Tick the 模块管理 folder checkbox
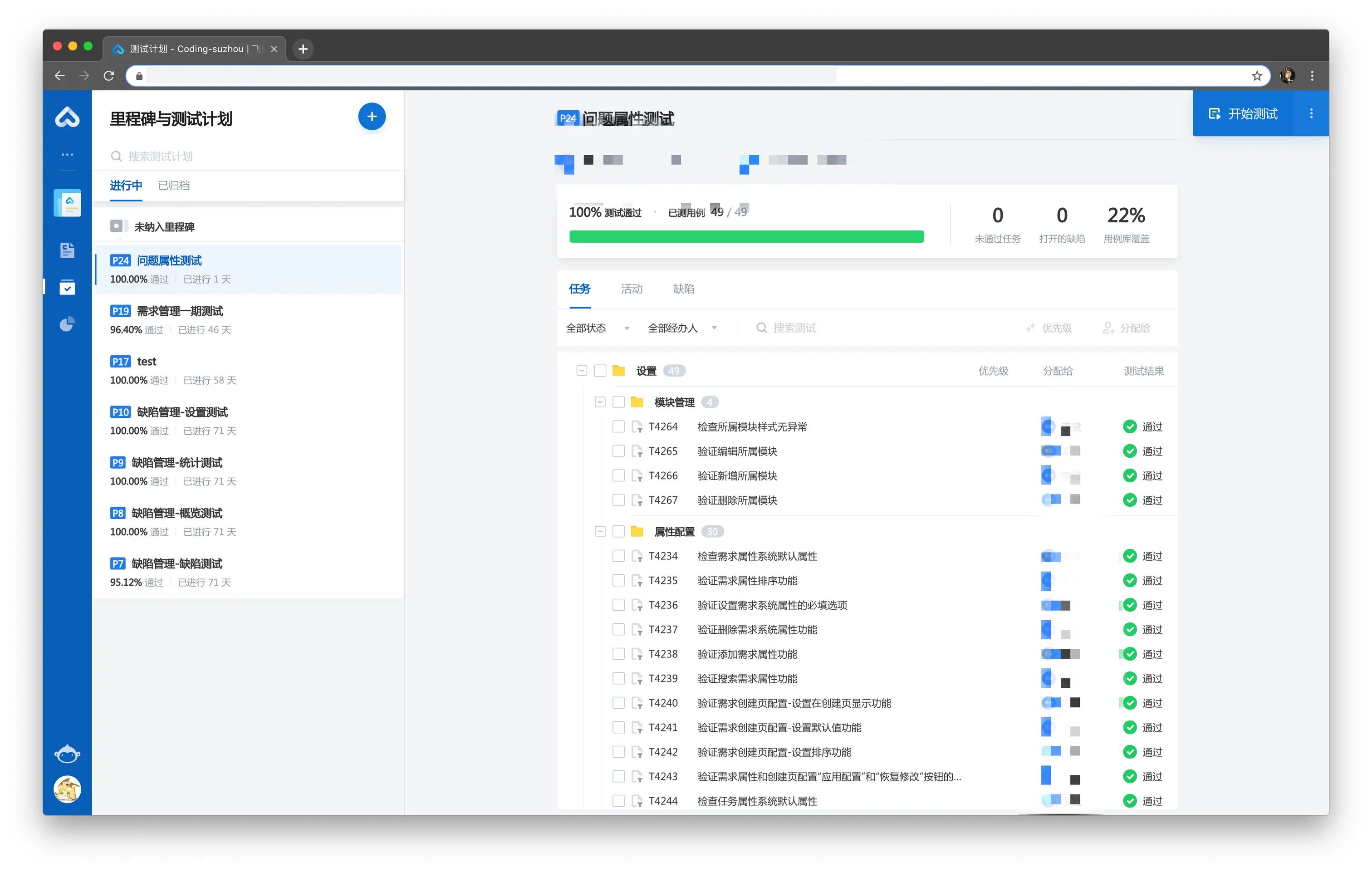 tap(618, 402)
